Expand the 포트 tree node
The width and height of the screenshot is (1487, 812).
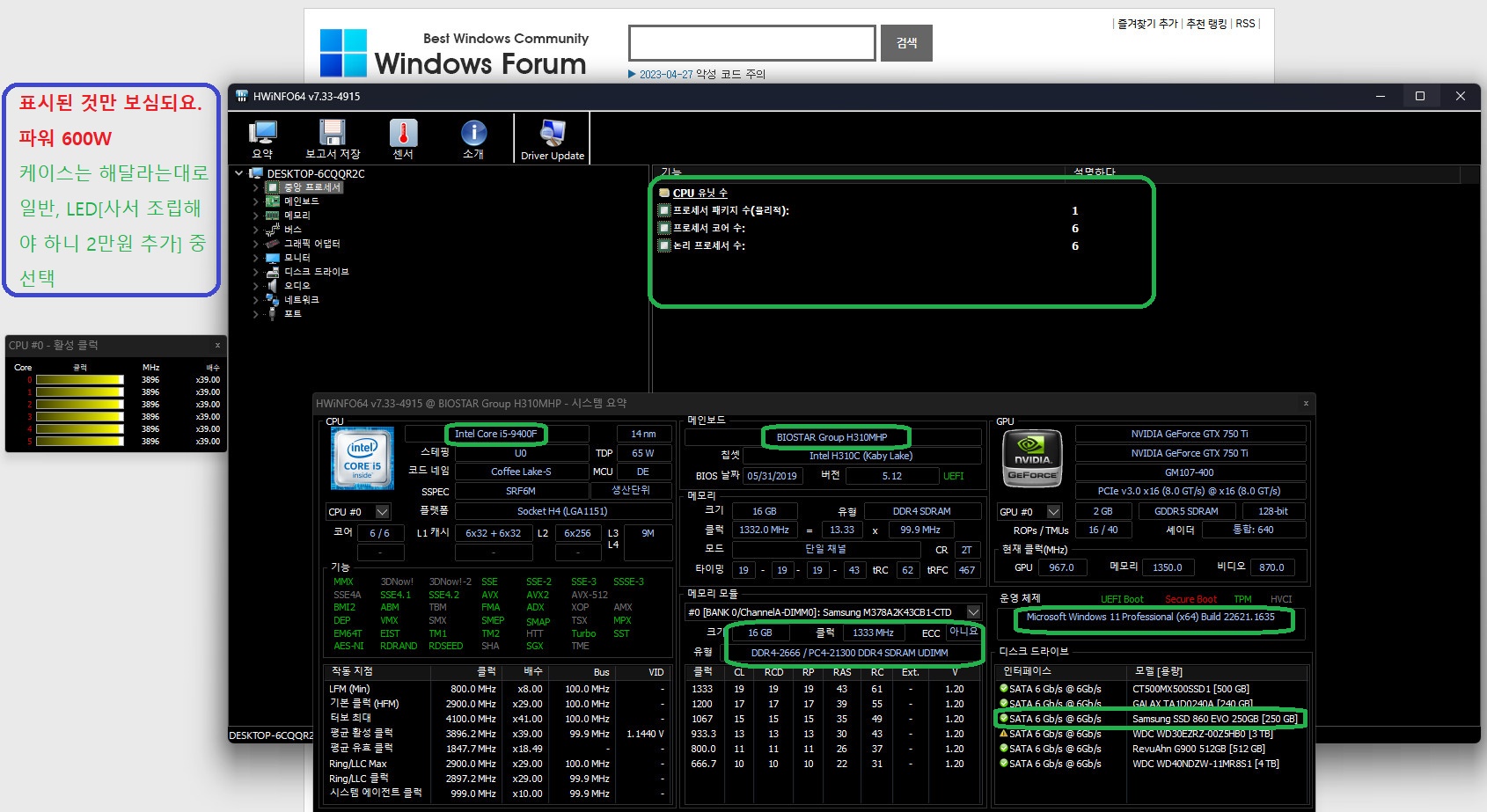(x=255, y=314)
